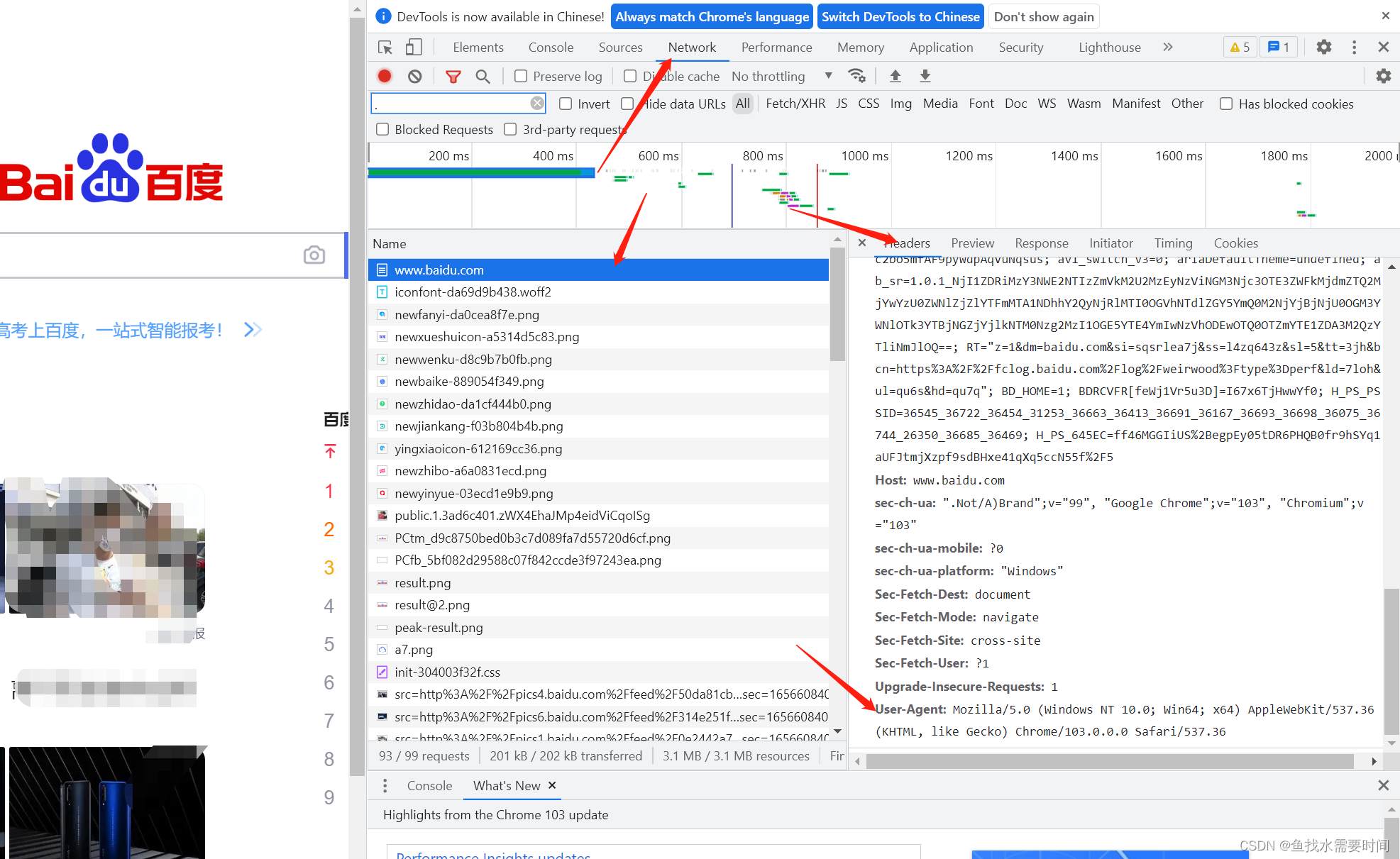Click the Fetch/XHR filter type button
Viewport: 1400px width, 859px height.
point(795,104)
